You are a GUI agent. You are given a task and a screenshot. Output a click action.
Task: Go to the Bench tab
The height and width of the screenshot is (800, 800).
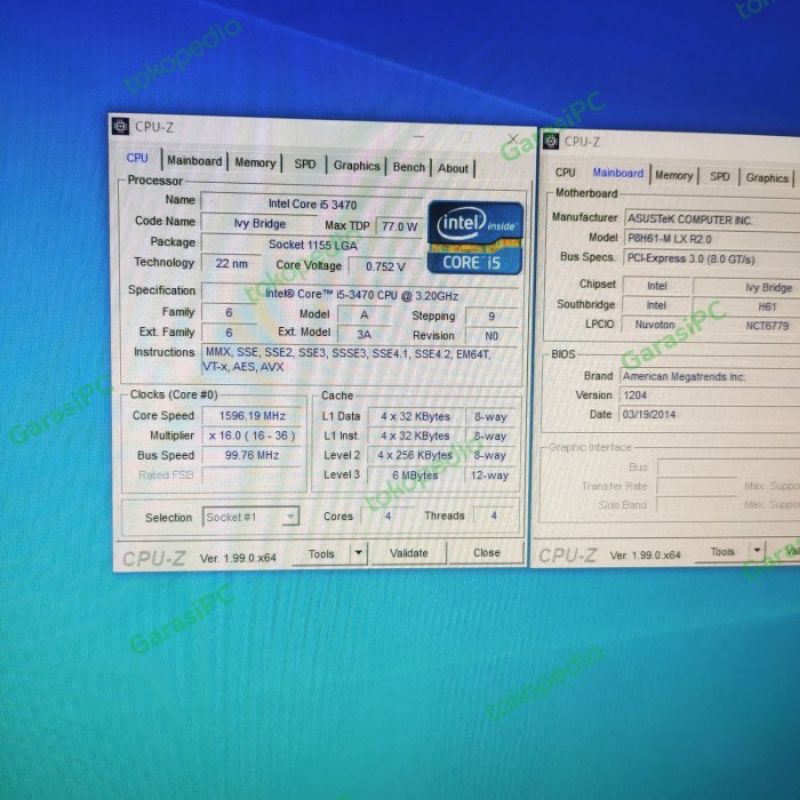click(x=409, y=167)
